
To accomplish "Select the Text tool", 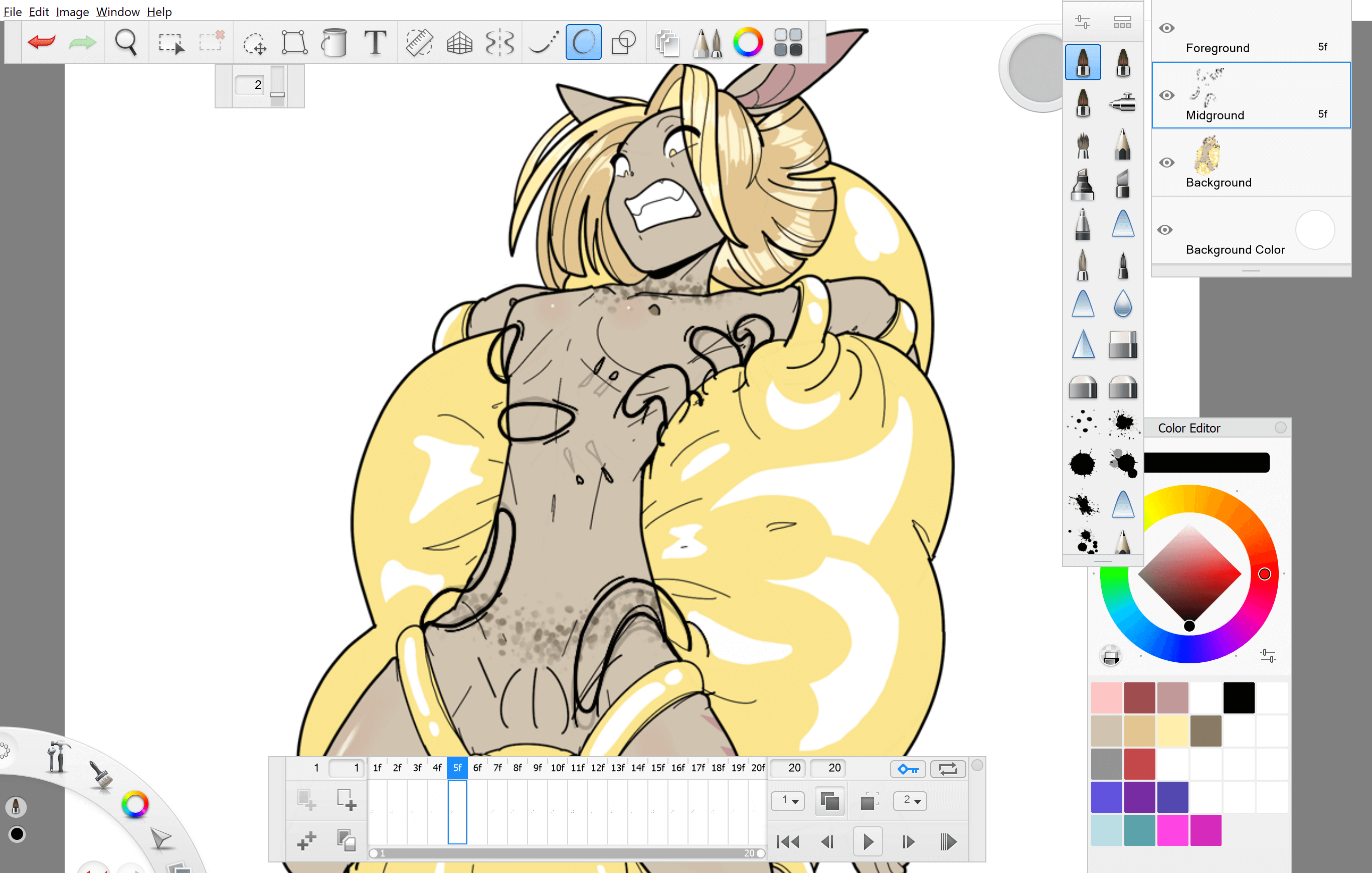I will click(x=375, y=43).
